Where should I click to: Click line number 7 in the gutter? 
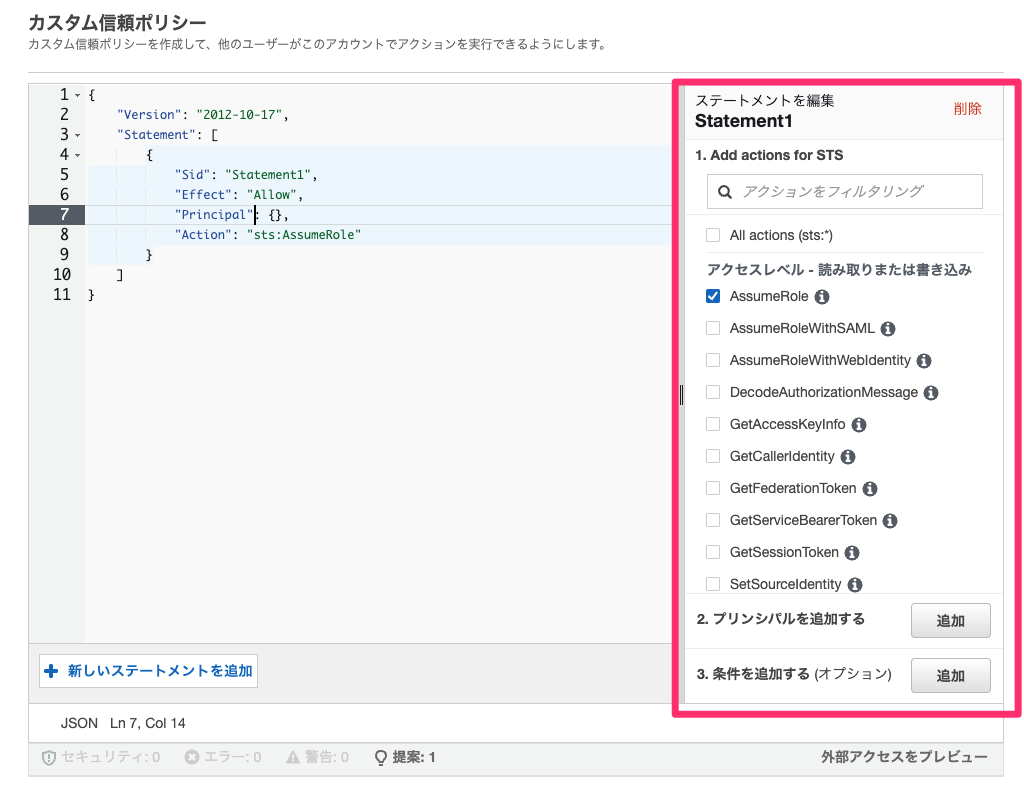(x=64, y=215)
